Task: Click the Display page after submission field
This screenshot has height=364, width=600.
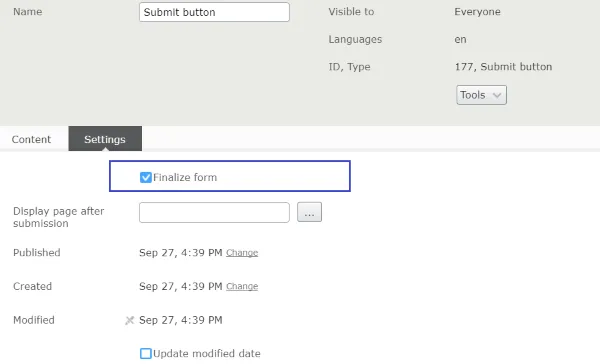Action: coord(214,212)
